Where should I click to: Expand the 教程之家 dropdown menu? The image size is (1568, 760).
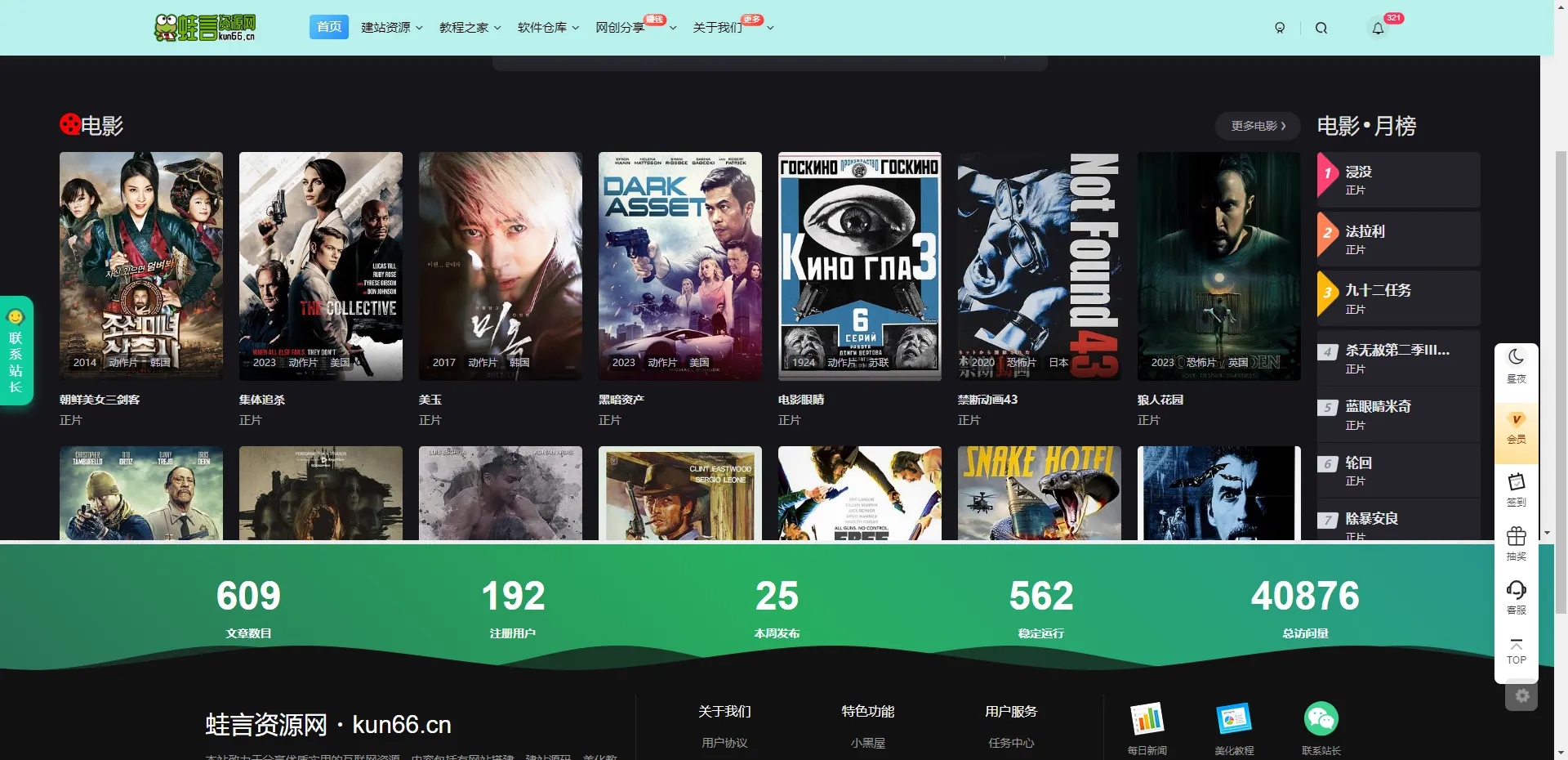[x=470, y=28]
